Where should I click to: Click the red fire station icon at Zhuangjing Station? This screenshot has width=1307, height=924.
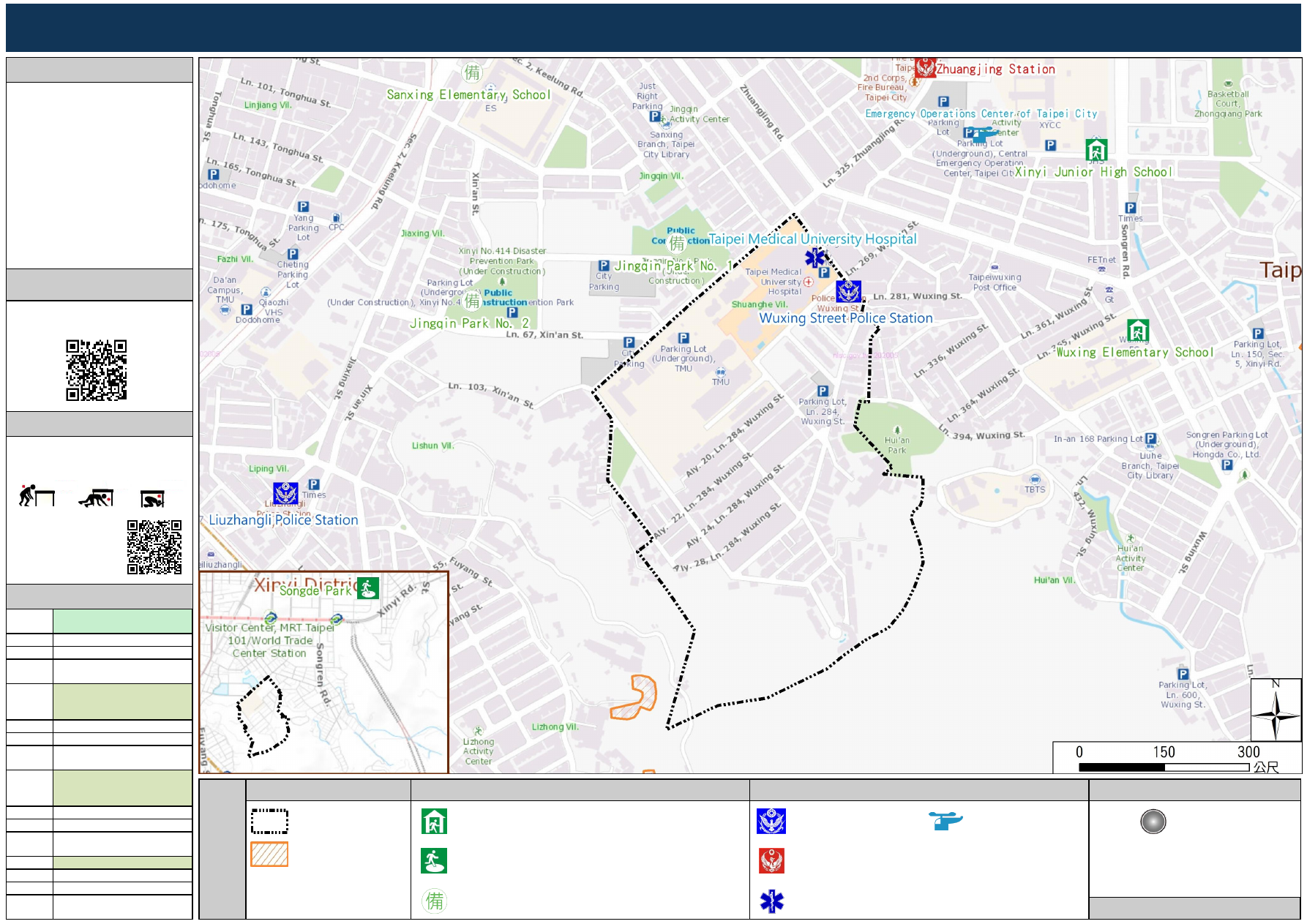point(925,68)
